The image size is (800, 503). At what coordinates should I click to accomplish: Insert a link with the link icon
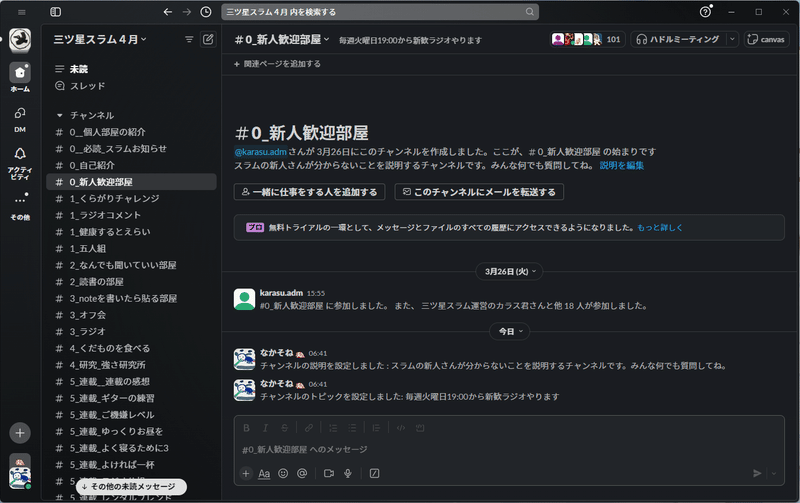click(309, 427)
